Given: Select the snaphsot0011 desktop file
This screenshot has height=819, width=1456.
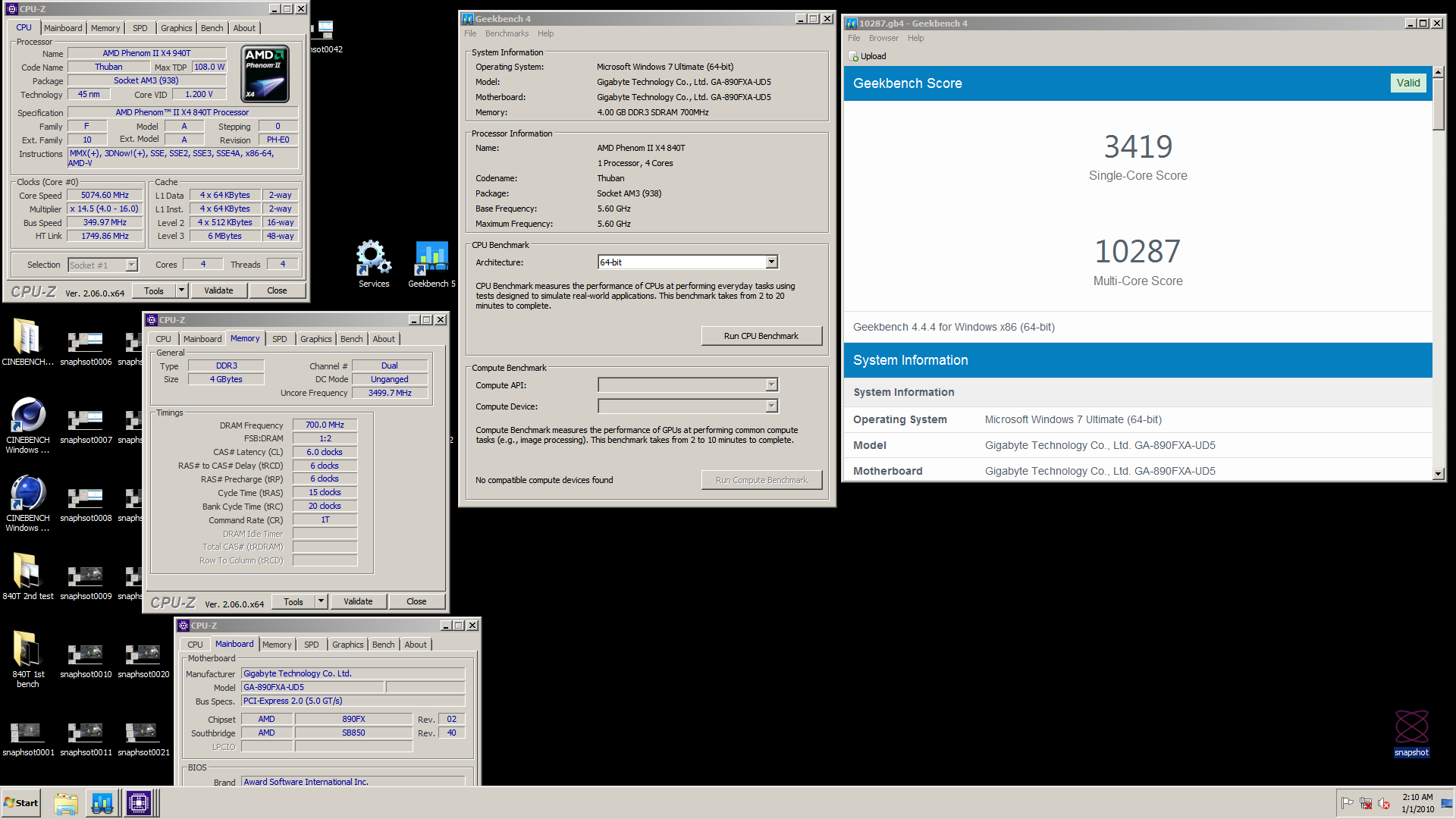Looking at the screenshot, I should (x=86, y=739).
